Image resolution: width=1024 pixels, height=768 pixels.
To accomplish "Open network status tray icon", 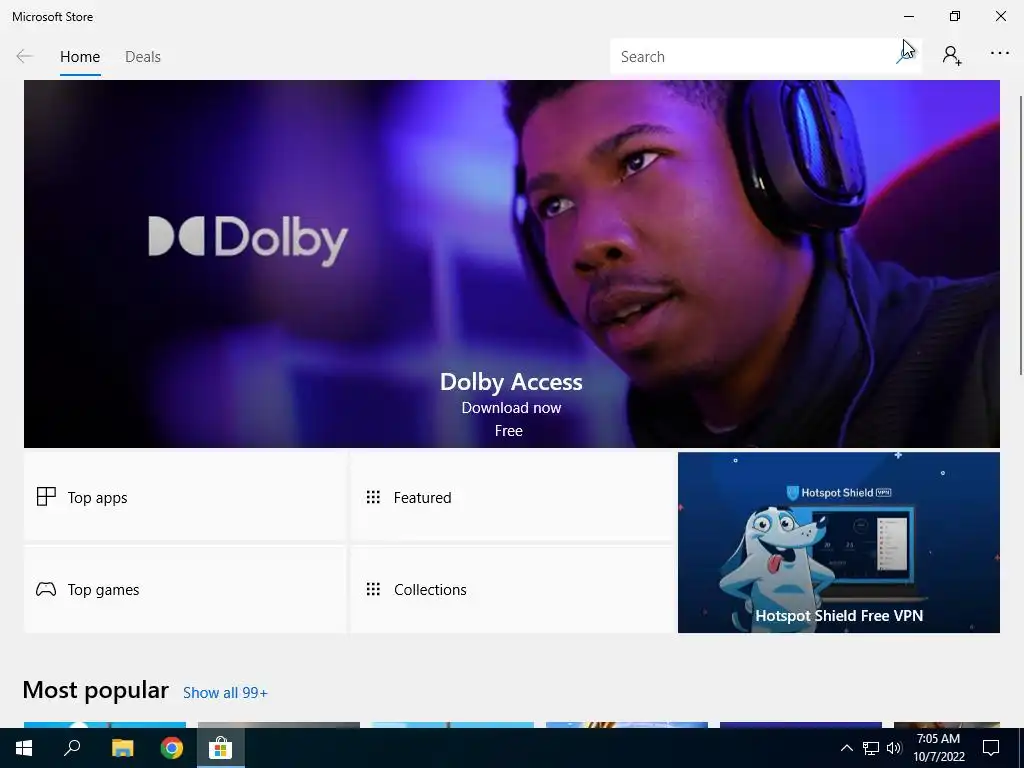I will (x=871, y=748).
